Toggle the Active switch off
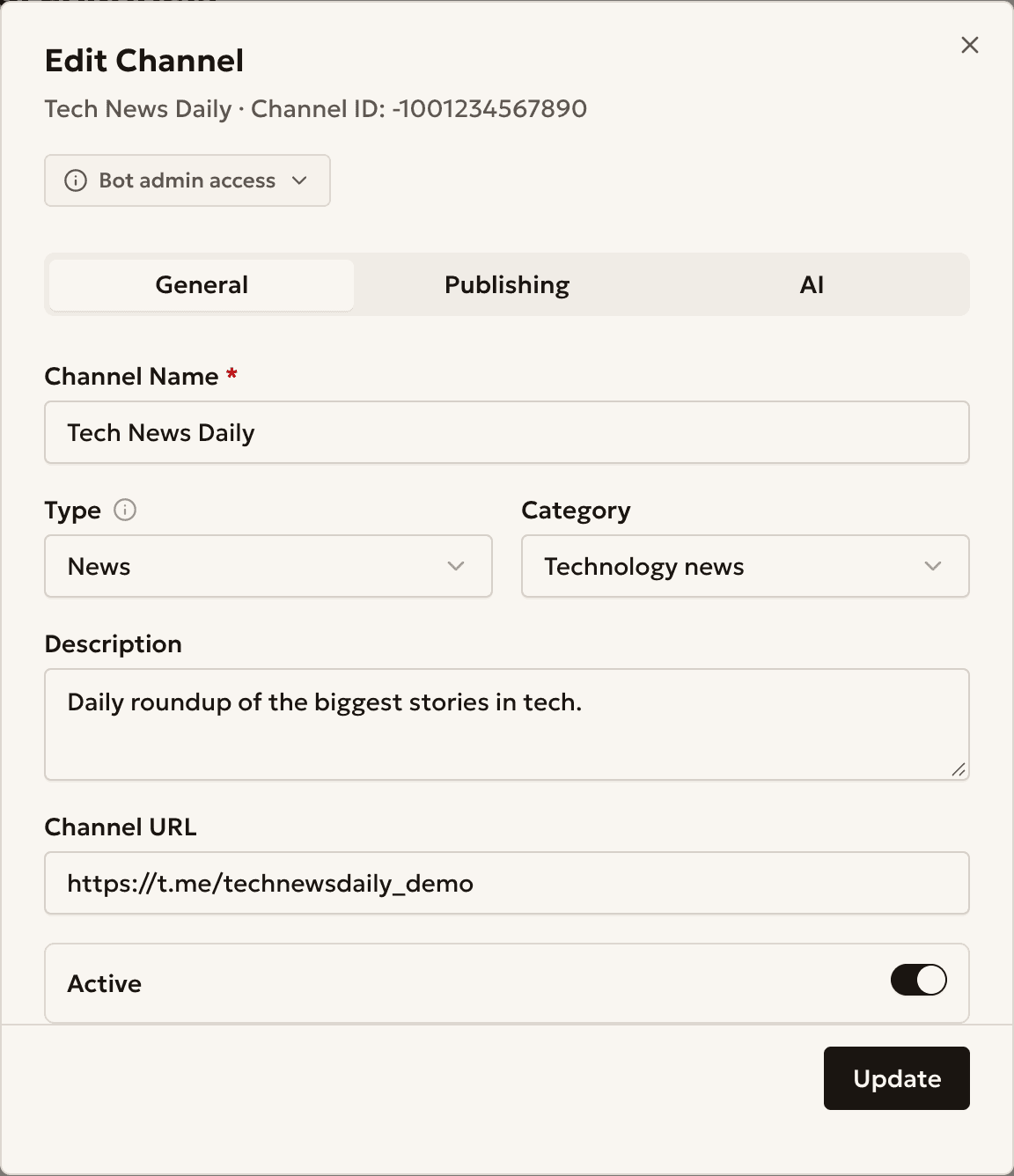Screen dimensions: 1014x1176 (919, 980)
